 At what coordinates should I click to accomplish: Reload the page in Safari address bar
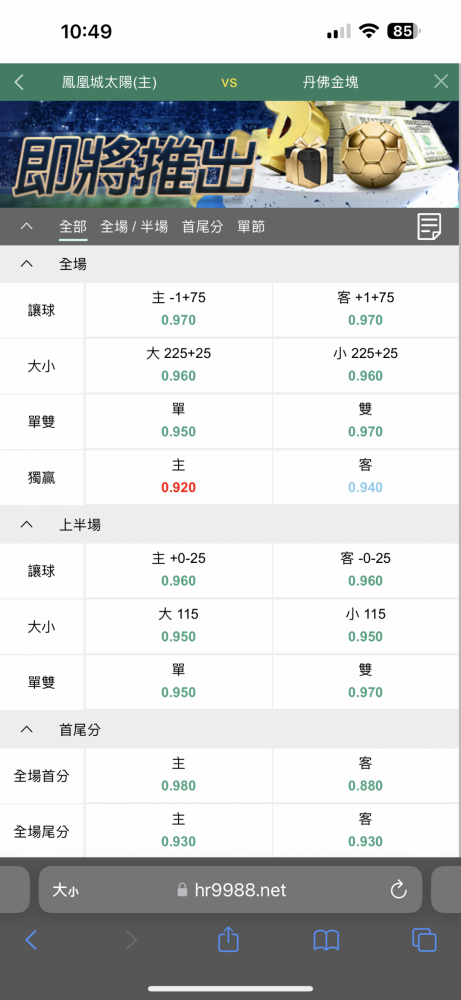click(x=399, y=890)
